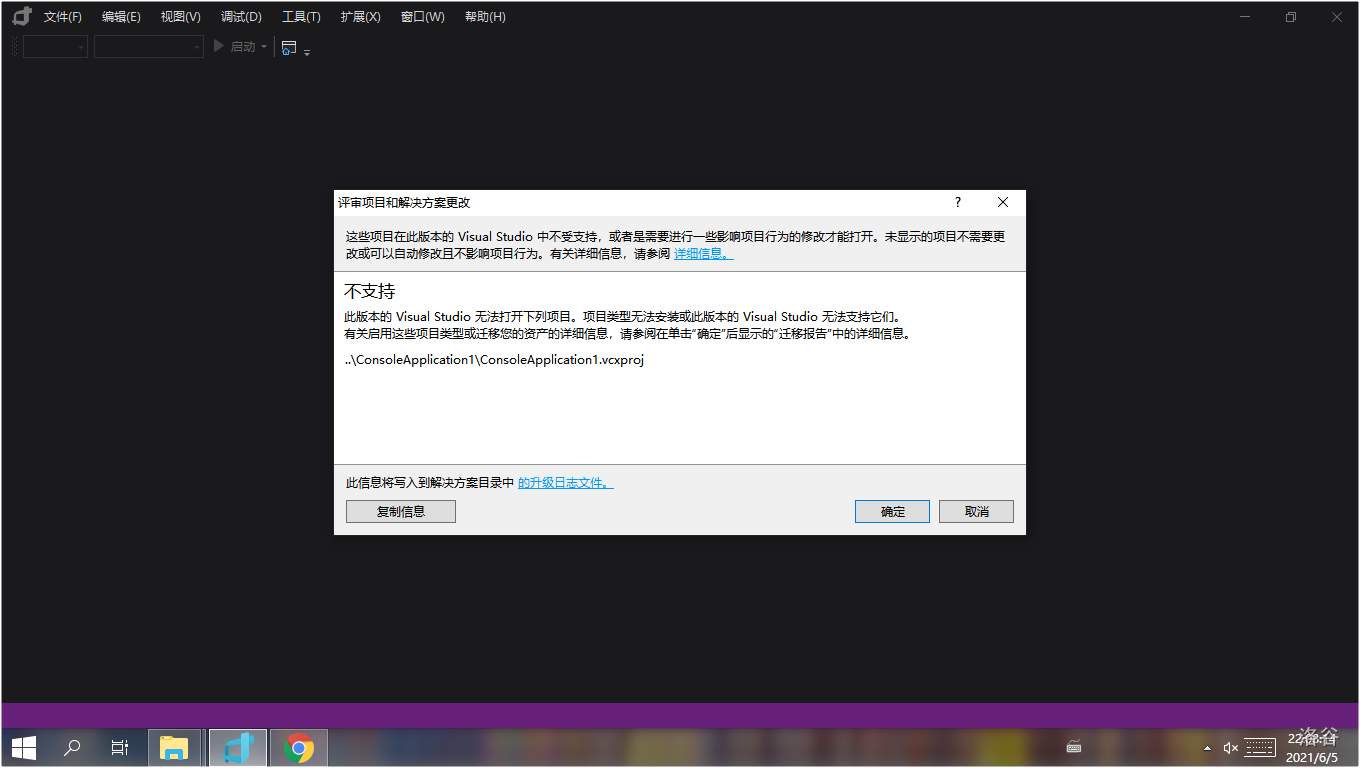Open the 扩展(X) menu
The height and width of the screenshot is (768, 1360).
coord(360,17)
